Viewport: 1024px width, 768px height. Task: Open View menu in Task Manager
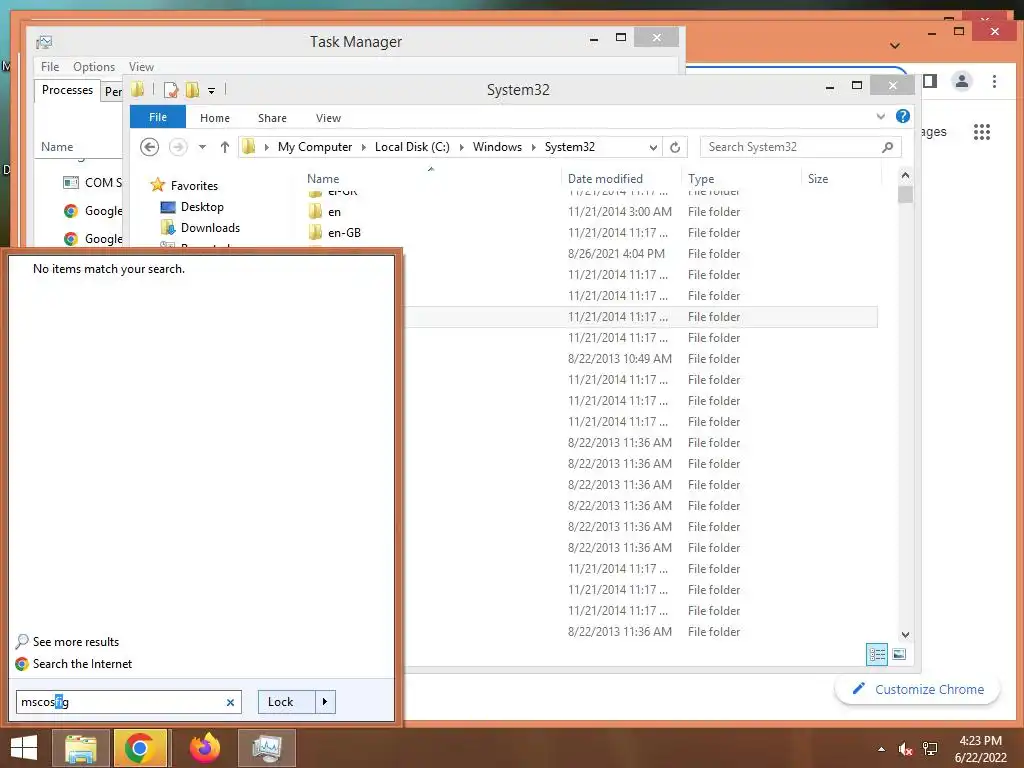click(x=141, y=67)
